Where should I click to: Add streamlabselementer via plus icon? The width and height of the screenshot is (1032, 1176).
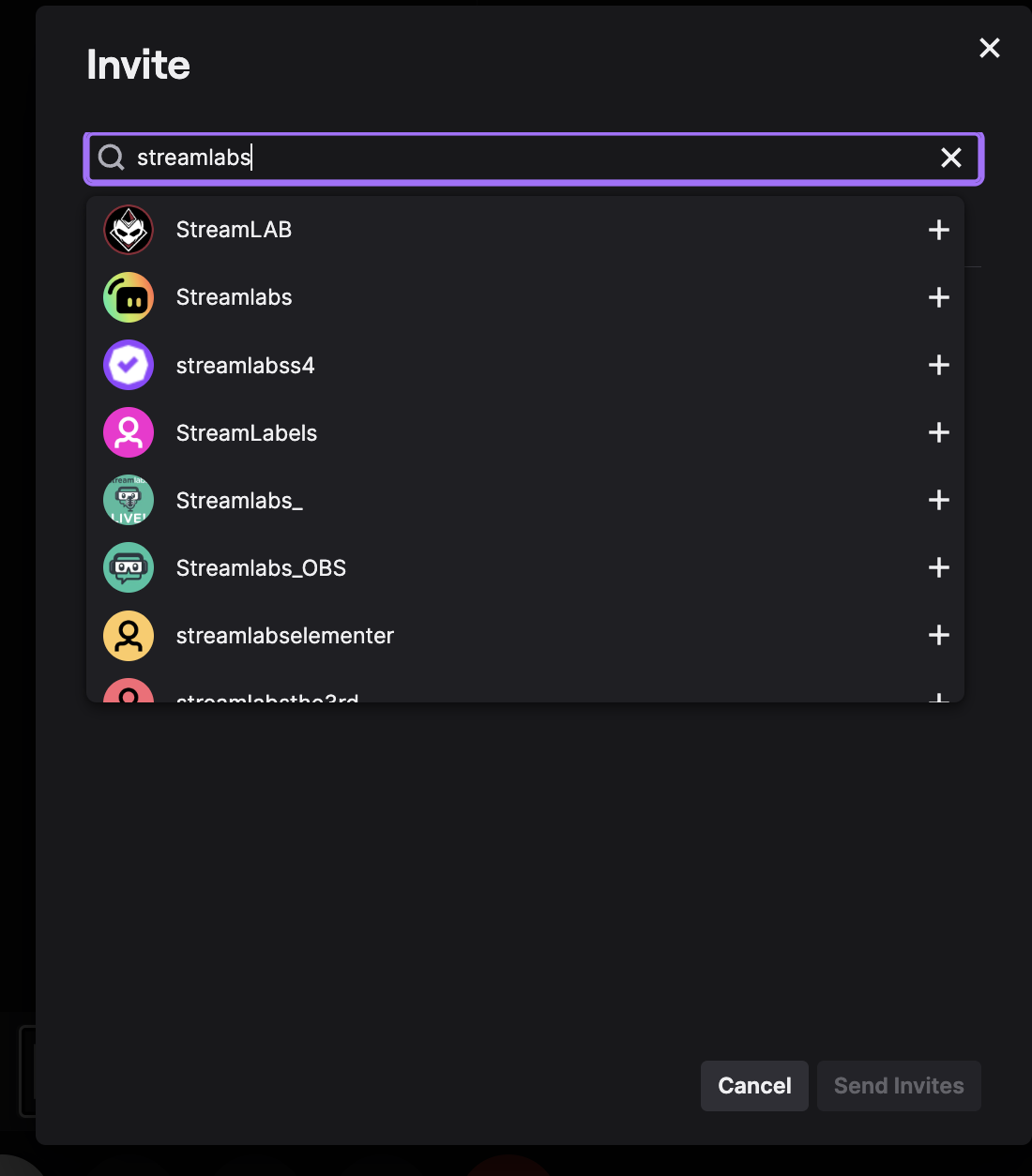pyautogui.click(x=938, y=635)
